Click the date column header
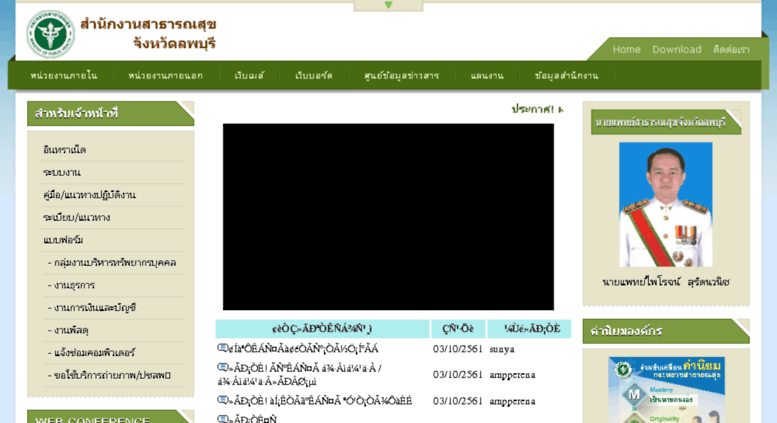777x423 pixels. point(458,329)
